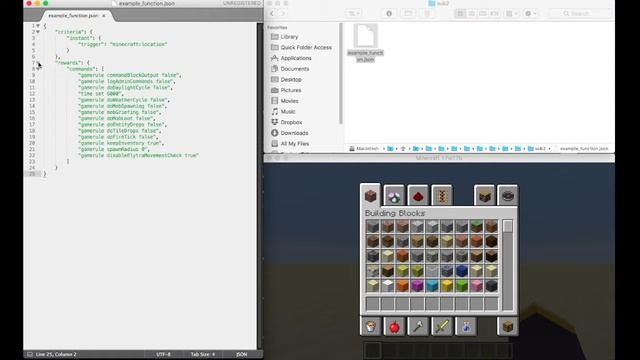Collapse the code fold arrow on line 1
The image size is (640, 360).
(x=38, y=26)
